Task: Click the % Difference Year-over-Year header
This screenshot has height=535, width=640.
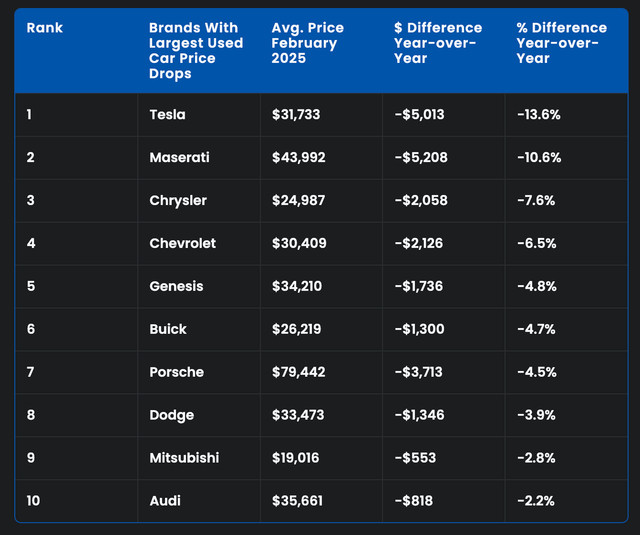Action: tap(562, 43)
